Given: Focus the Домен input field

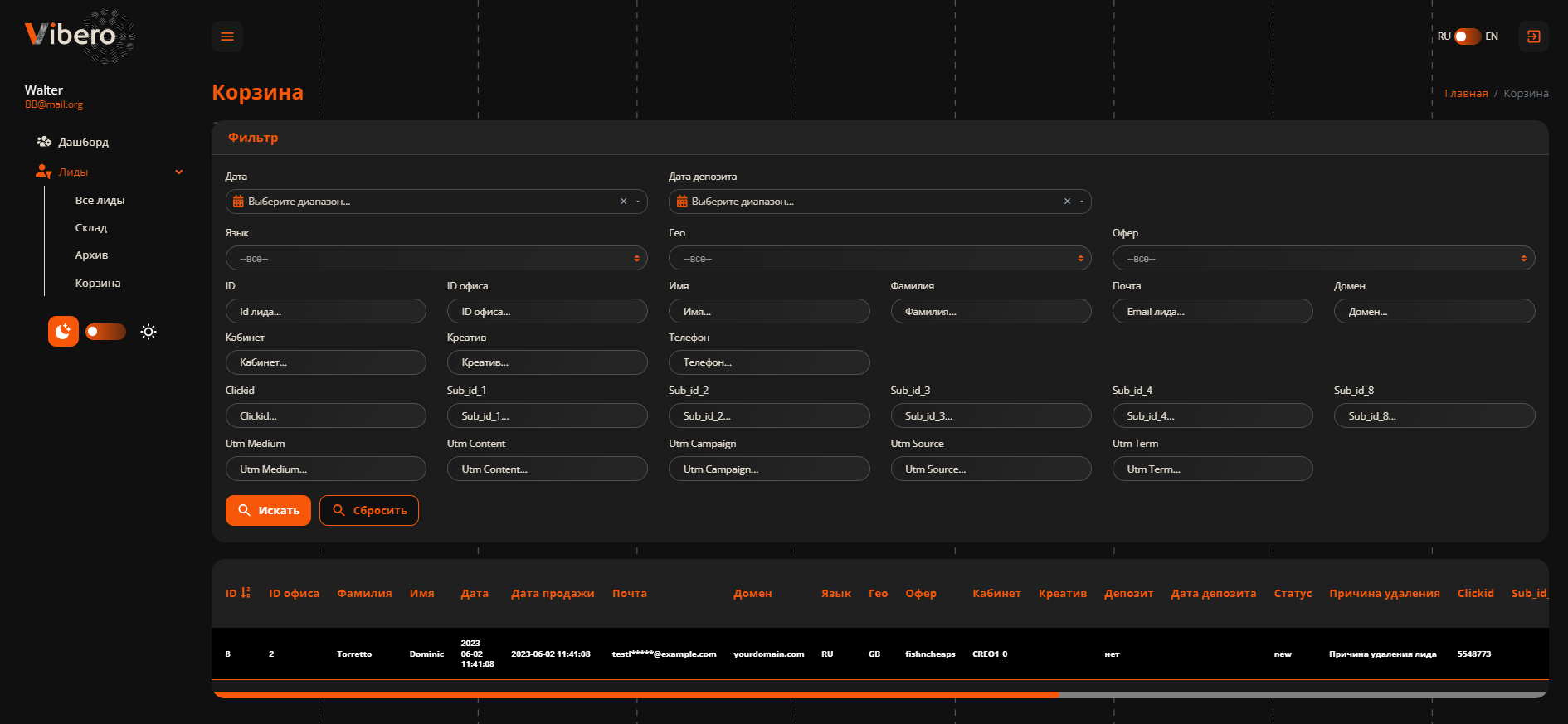Looking at the screenshot, I should [x=1434, y=312].
